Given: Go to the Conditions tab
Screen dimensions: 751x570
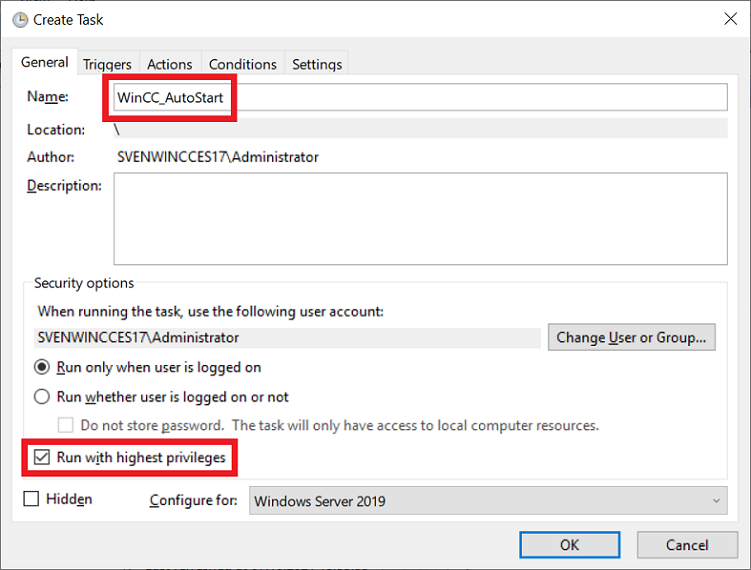Looking at the screenshot, I should click(x=243, y=64).
